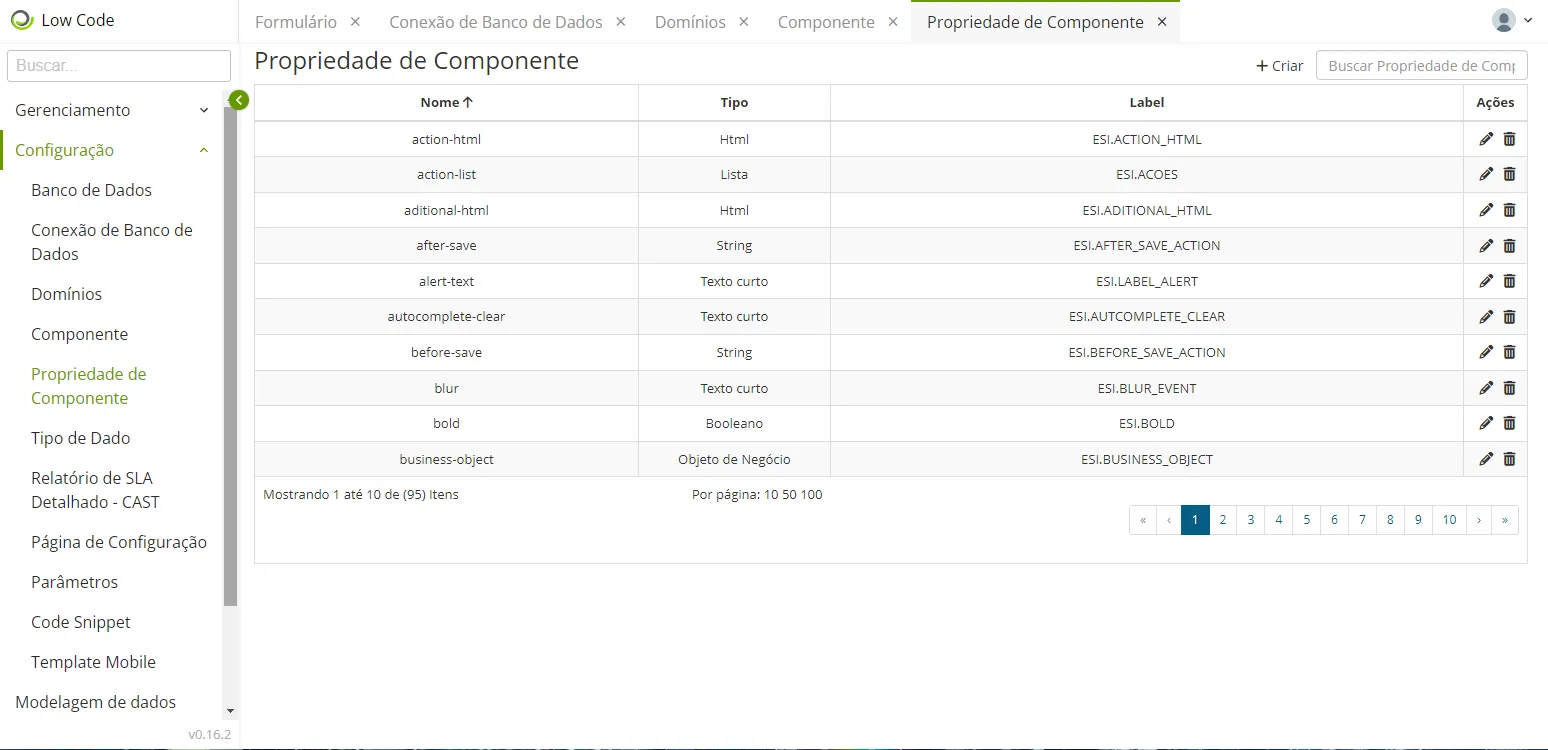The image size is (1548, 750).
Task: Switch to the Componente tab
Action: click(x=826, y=22)
